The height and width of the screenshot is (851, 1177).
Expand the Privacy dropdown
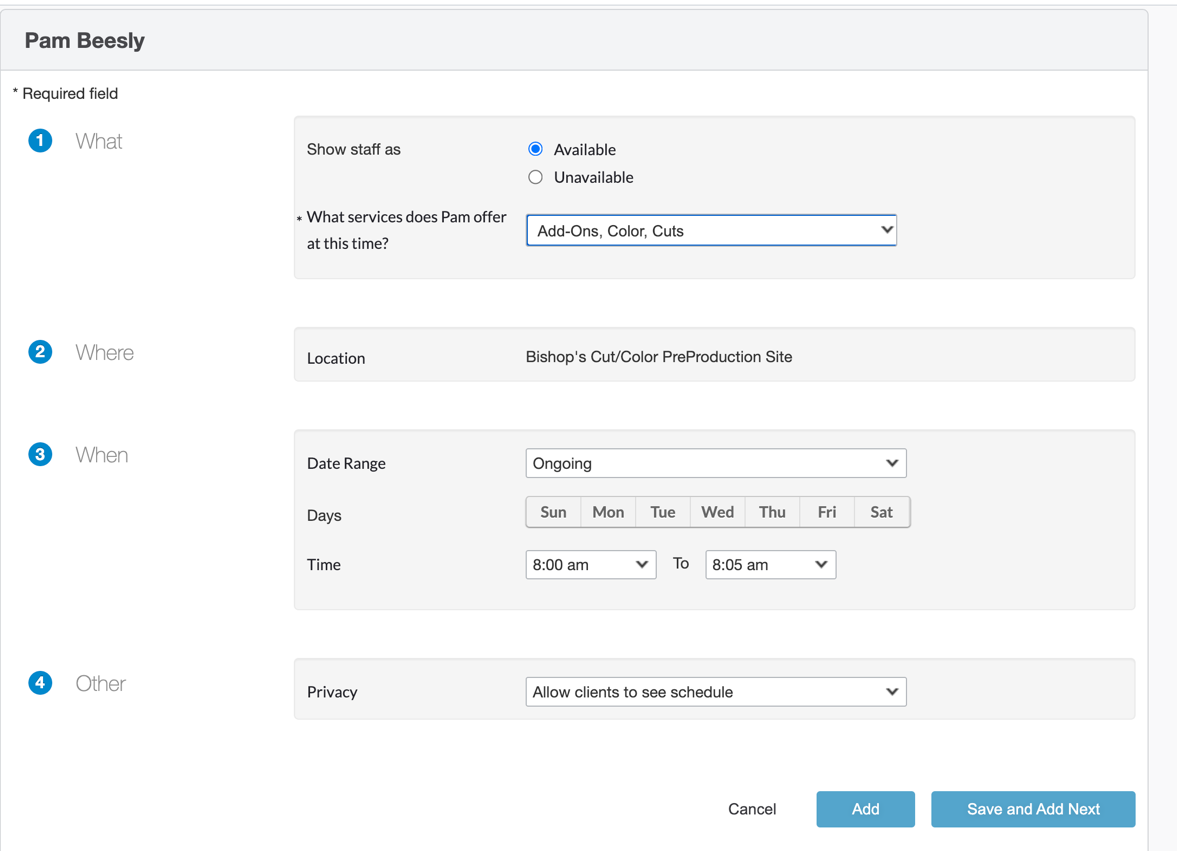click(716, 692)
